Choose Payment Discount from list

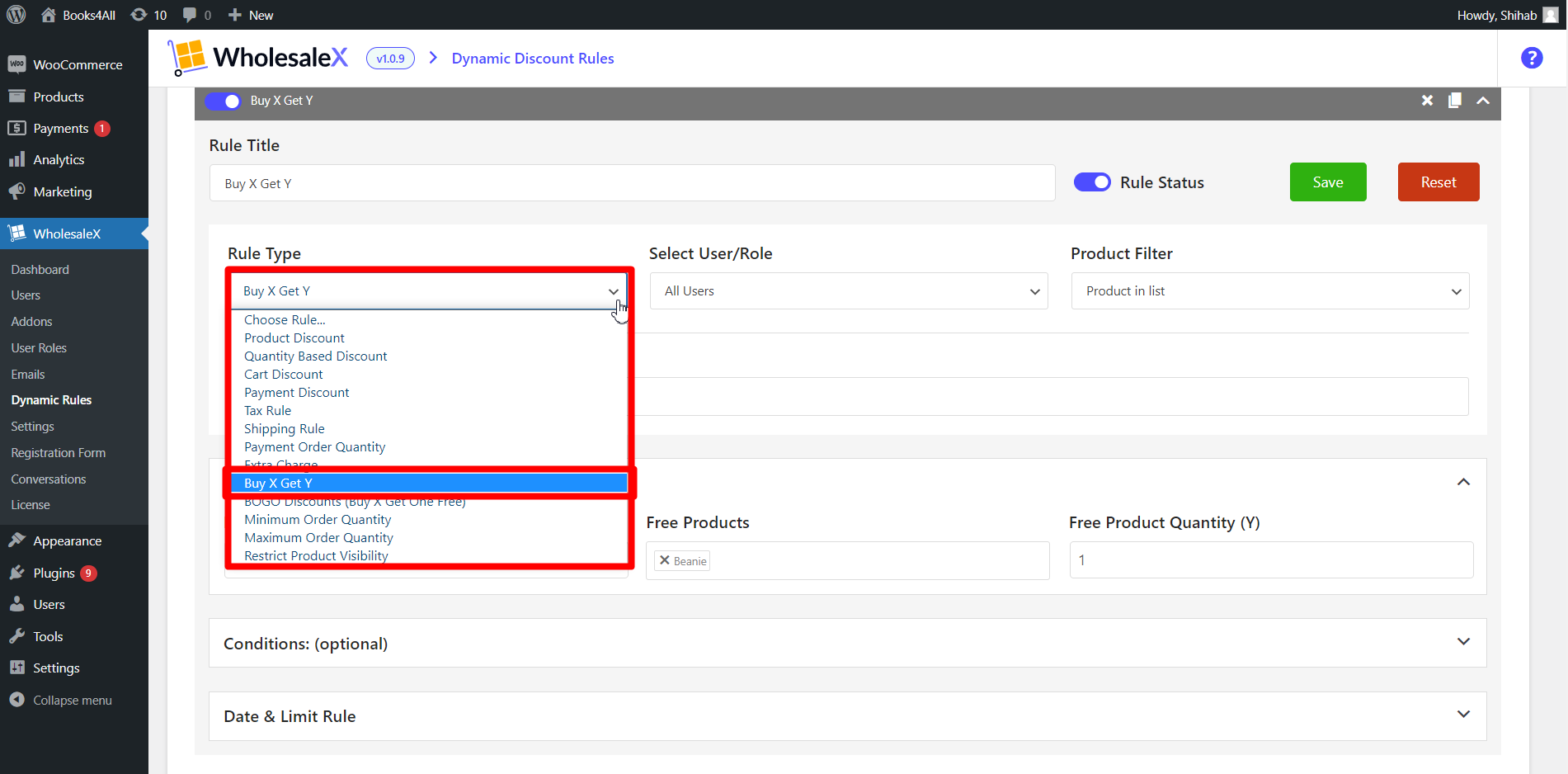tap(297, 392)
